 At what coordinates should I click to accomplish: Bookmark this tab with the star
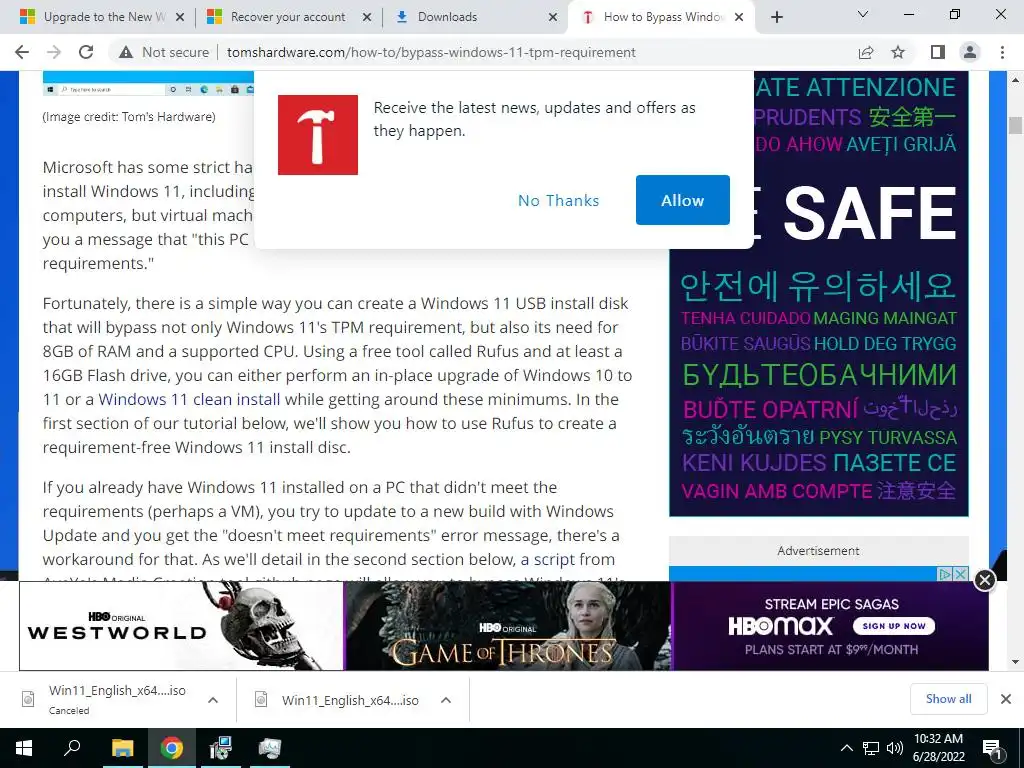click(x=898, y=52)
